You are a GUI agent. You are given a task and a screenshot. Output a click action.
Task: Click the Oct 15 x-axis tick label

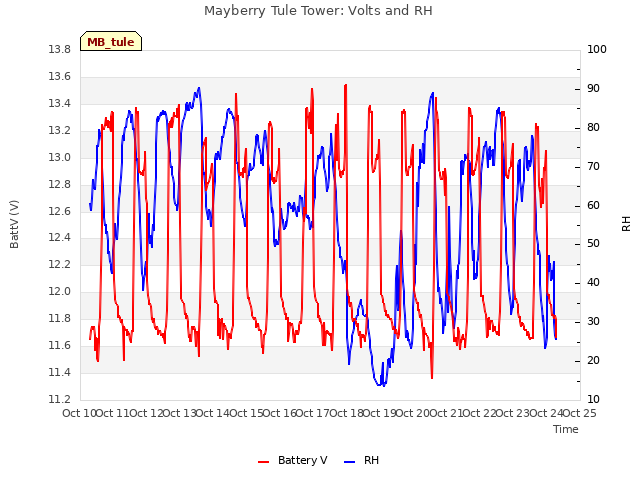[x=246, y=413]
